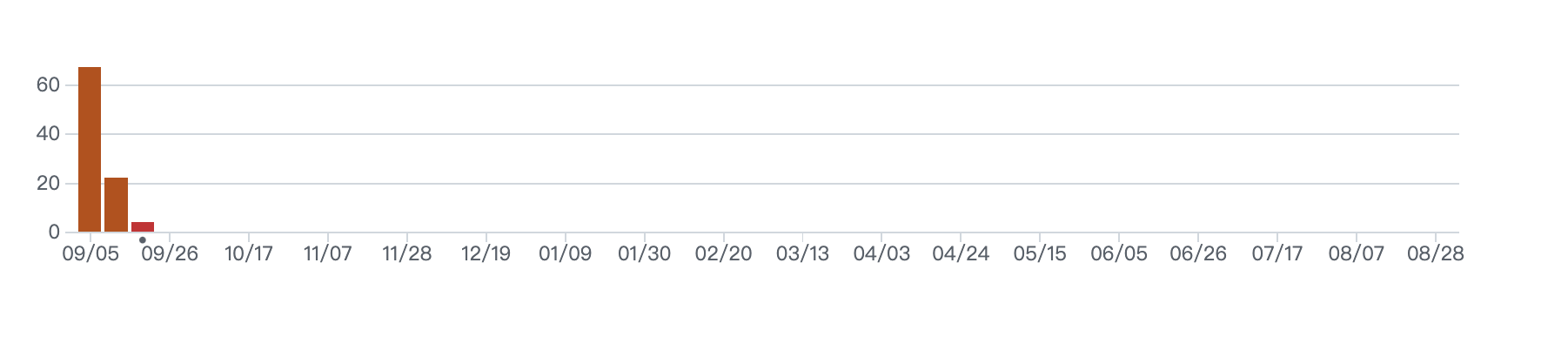Select the 09/05 date label on the axis
The image size is (1568, 364).
pyautogui.click(x=90, y=253)
